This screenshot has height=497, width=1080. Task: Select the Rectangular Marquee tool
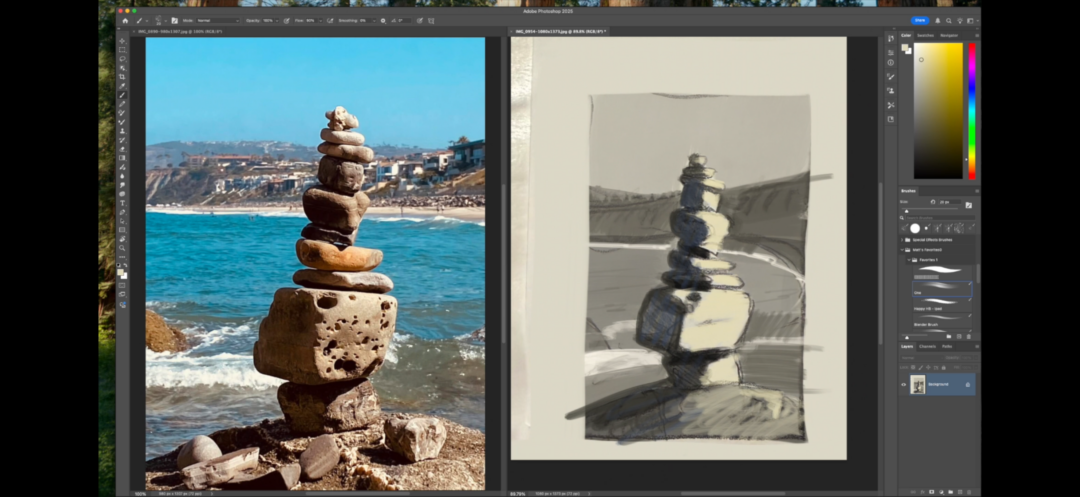122,50
